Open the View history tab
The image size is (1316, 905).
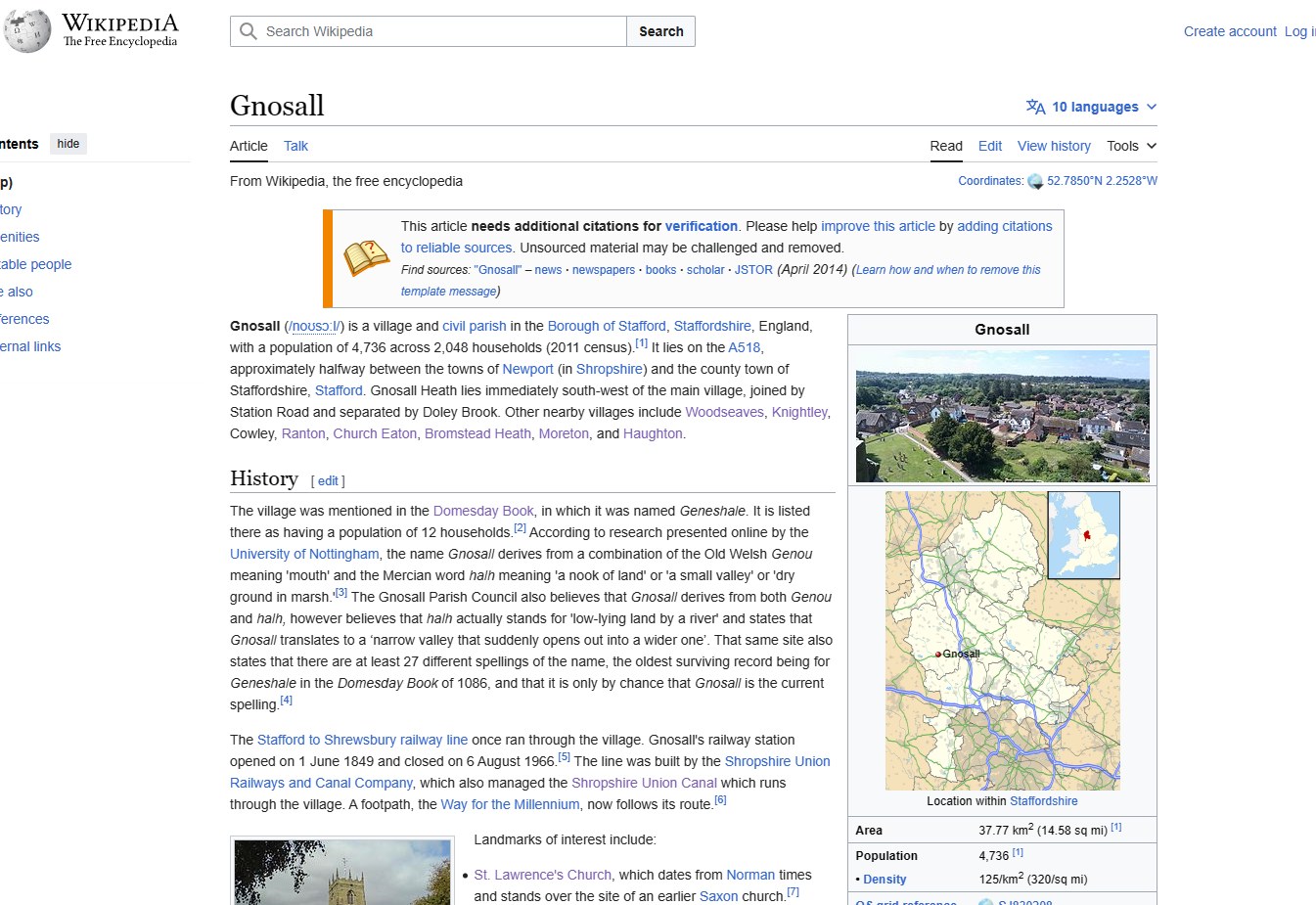click(x=1053, y=146)
